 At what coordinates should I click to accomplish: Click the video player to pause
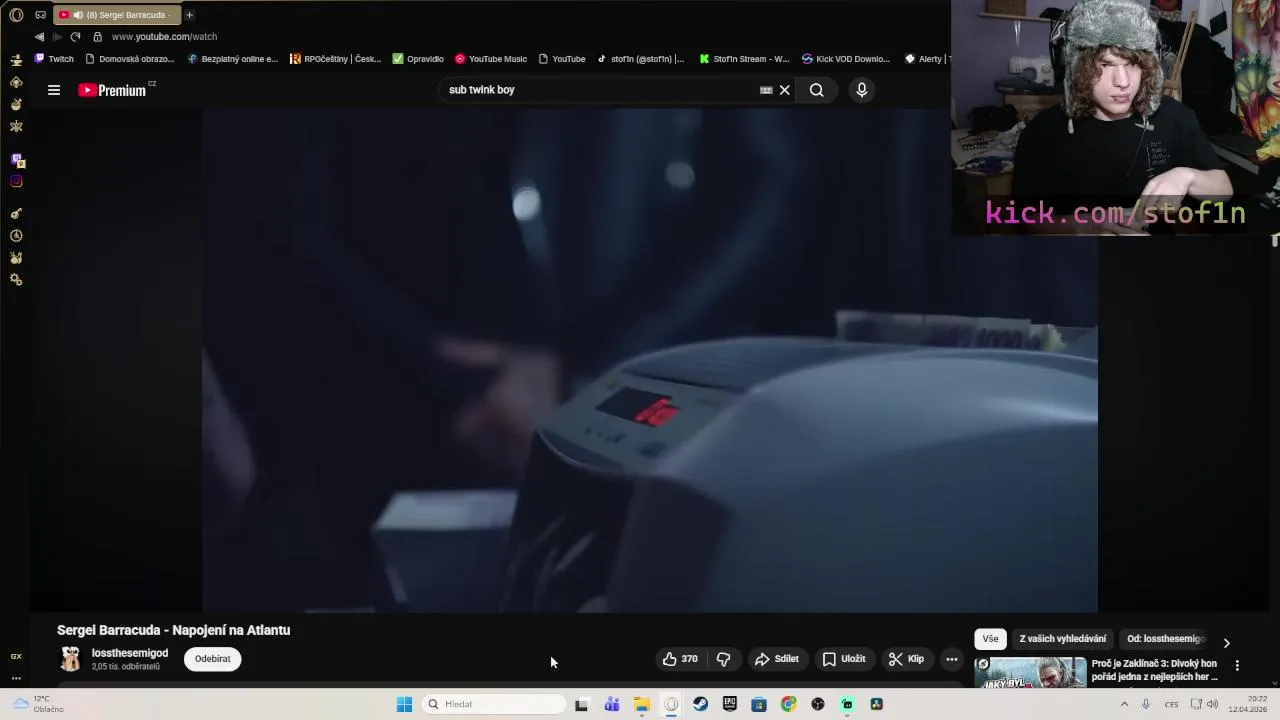[650, 360]
